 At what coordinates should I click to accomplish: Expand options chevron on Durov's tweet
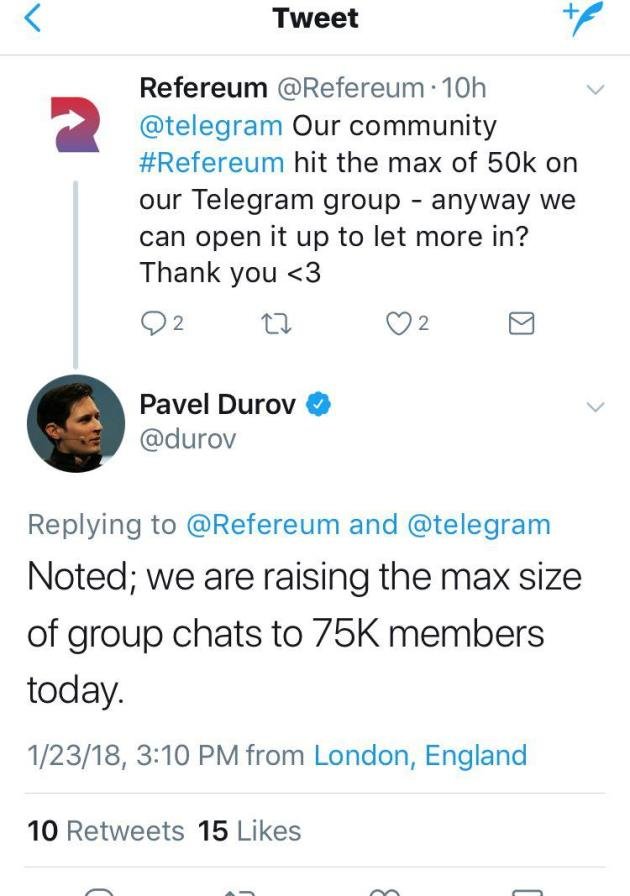(x=596, y=407)
